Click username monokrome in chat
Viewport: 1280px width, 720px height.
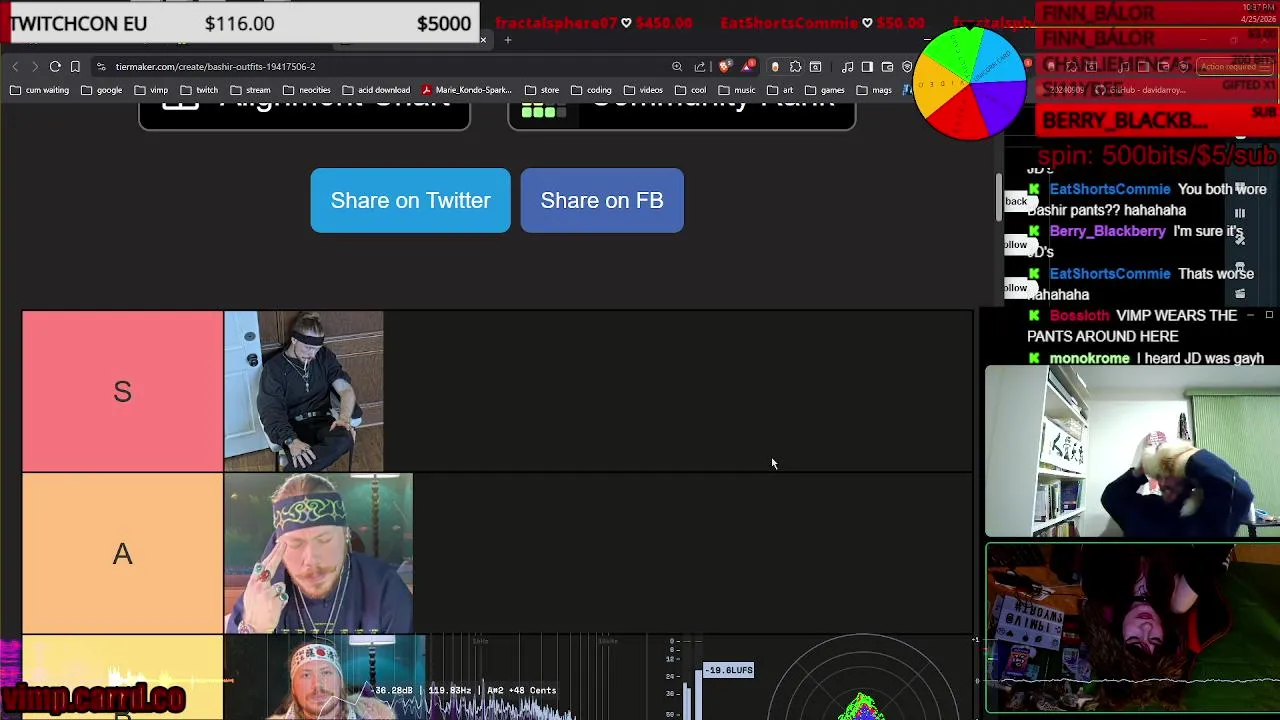pyautogui.click(x=1089, y=358)
